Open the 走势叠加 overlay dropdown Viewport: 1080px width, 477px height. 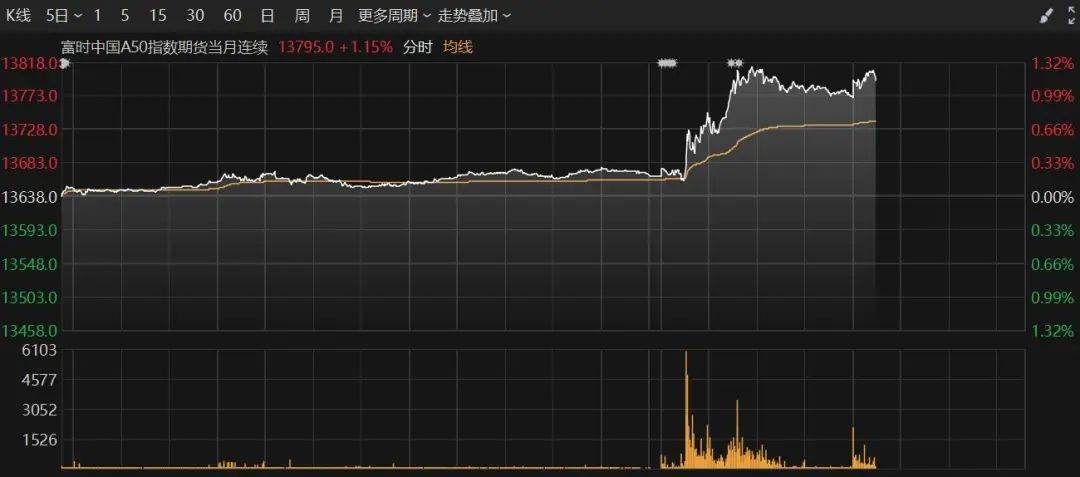(474, 16)
